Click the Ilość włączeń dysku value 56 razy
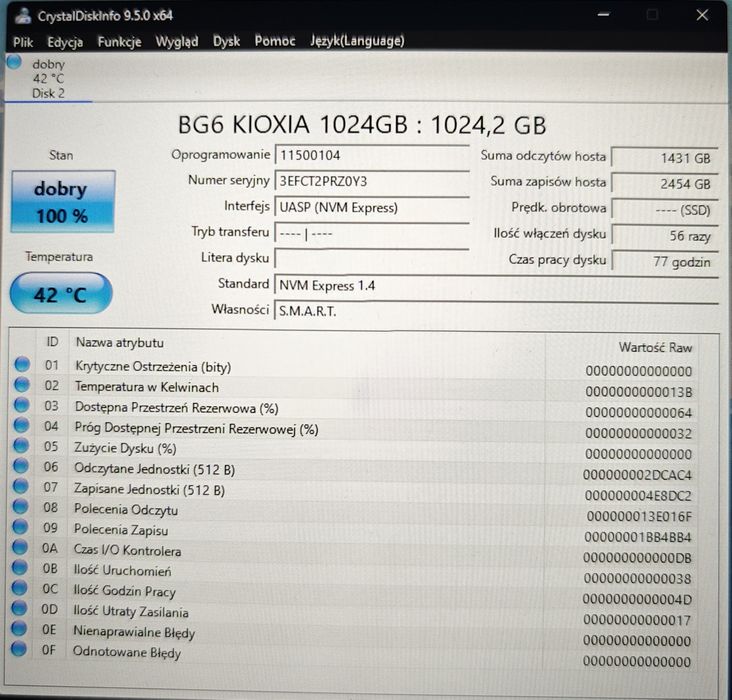 tap(664, 235)
